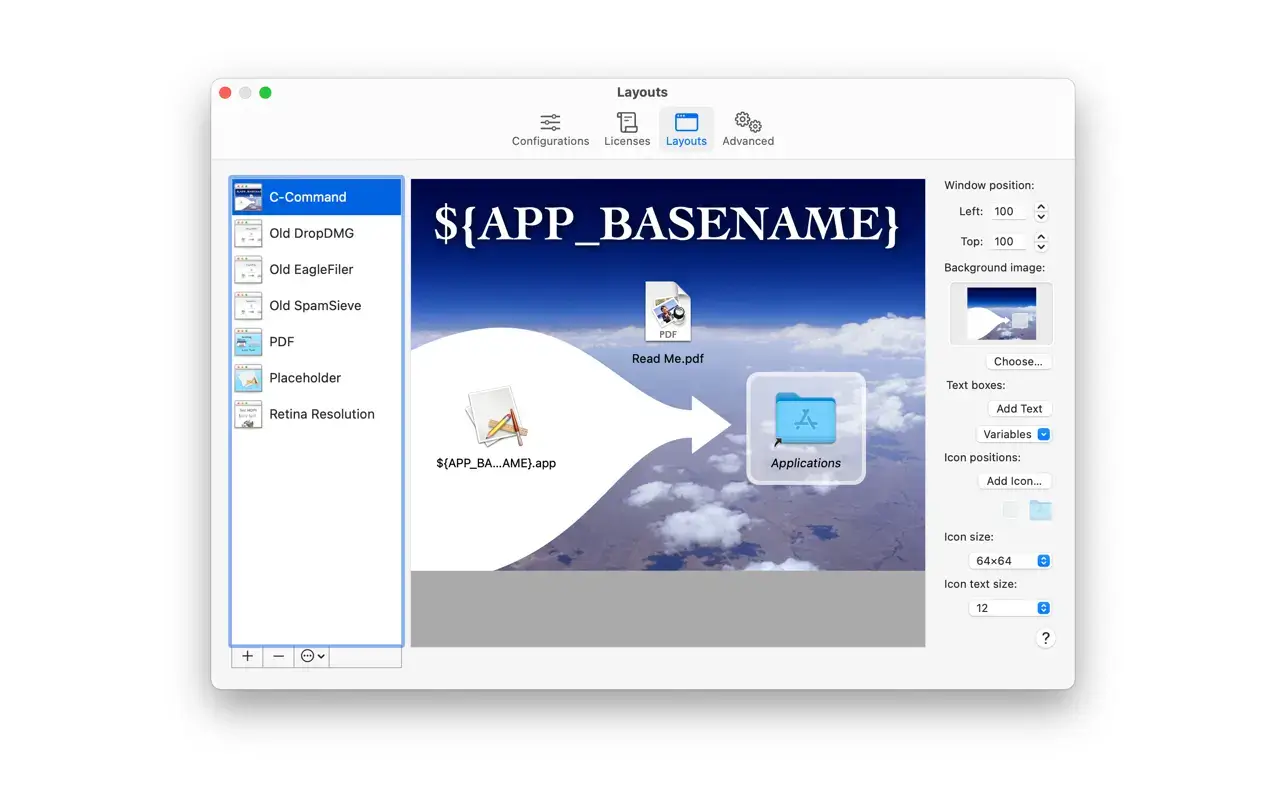Select the Old SpamSieve layout
Screen dimensions: 1286x804
pos(317,305)
